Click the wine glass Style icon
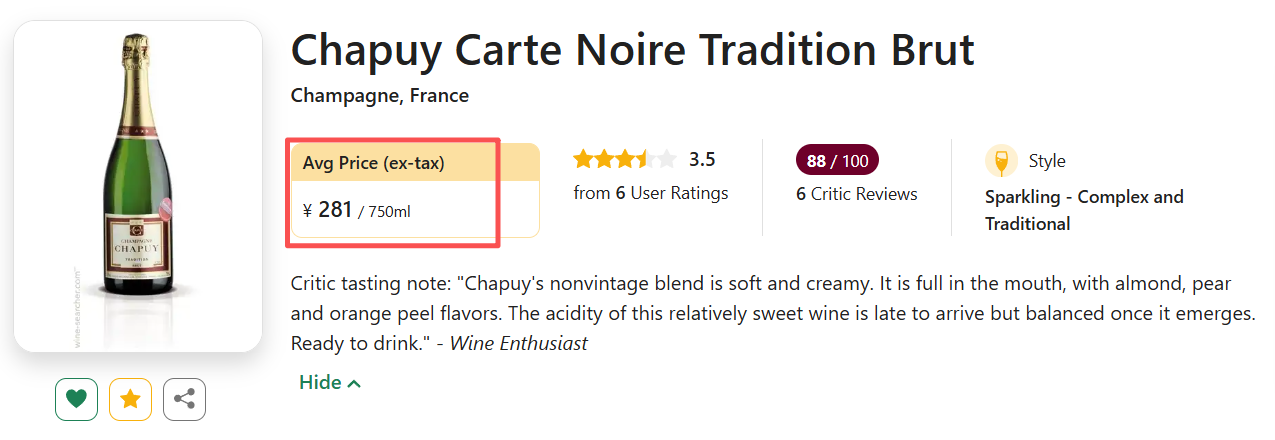Screen dimensions: 1275x440 1001,161
